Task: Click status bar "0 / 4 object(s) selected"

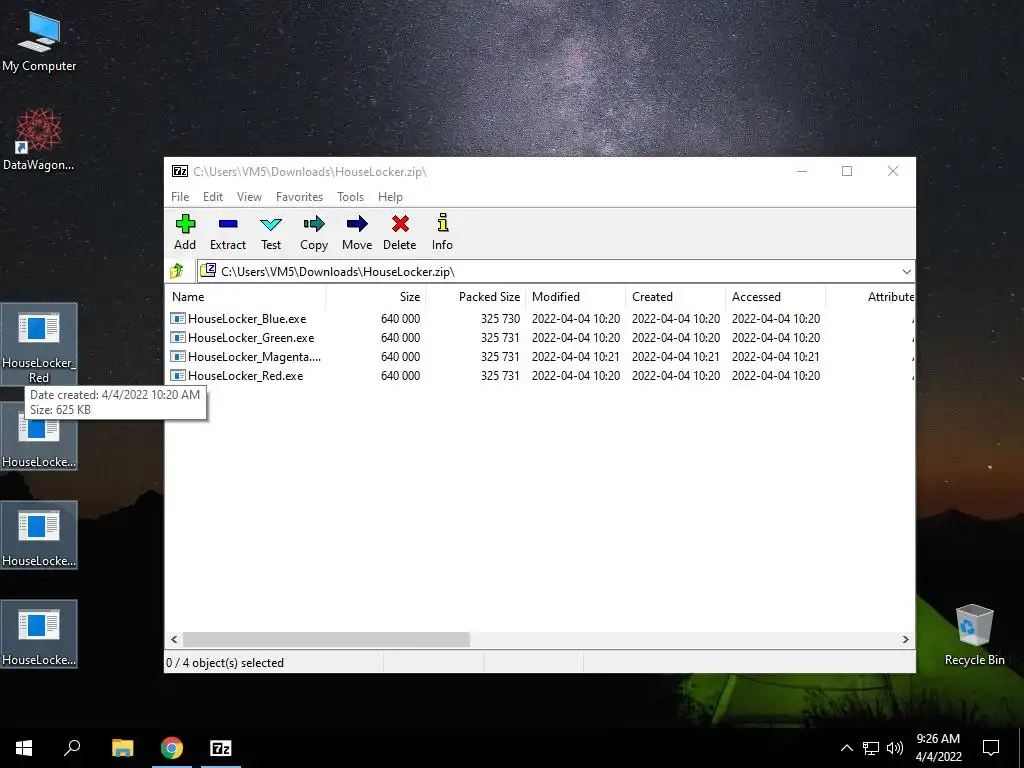Action: pyautogui.click(x=225, y=662)
